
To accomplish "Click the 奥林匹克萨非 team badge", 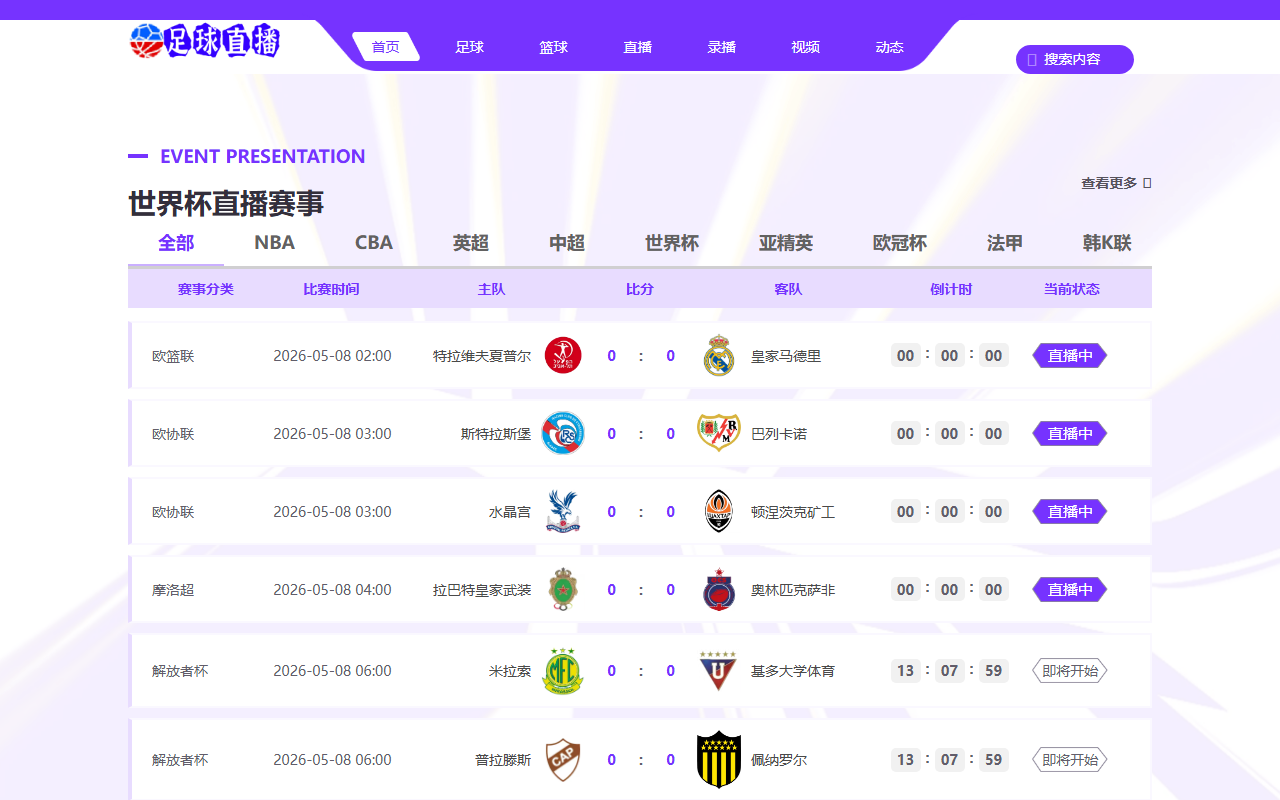I will 719,589.
